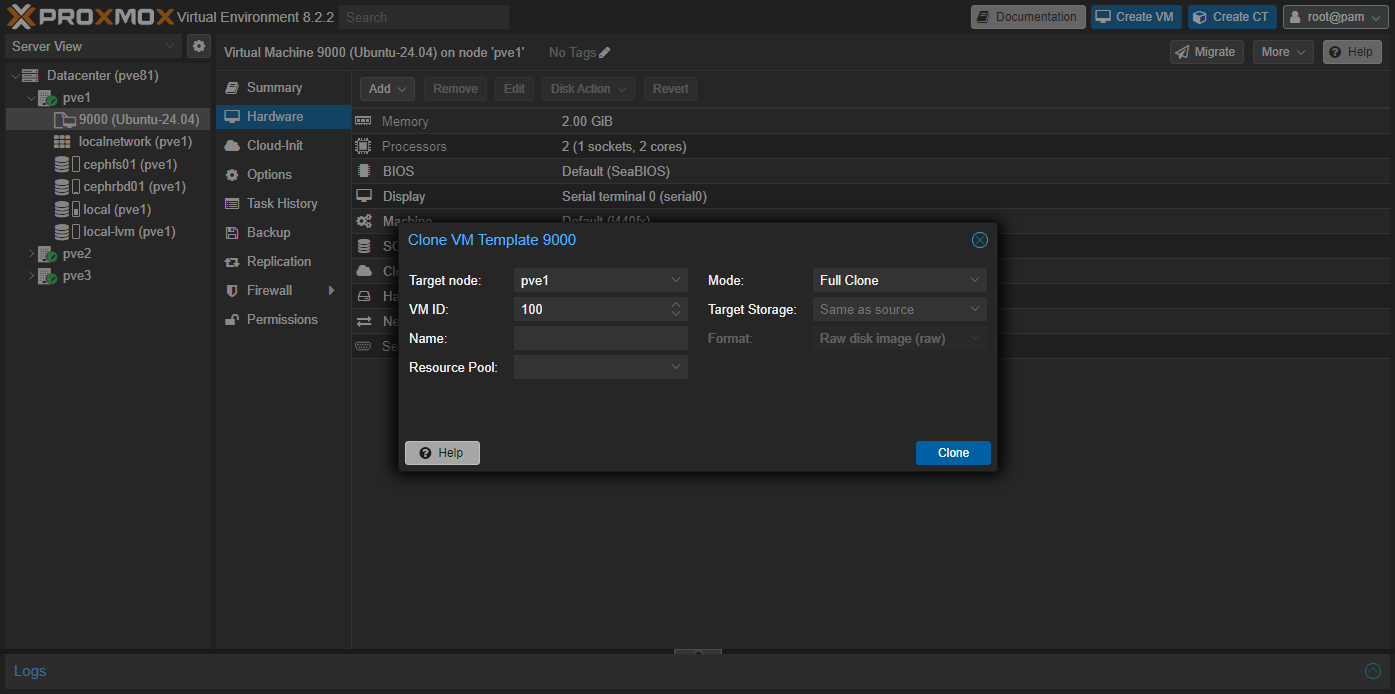Expand the pve3 node
The width and height of the screenshot is (1395, 694).
click(x=31, y=276)
